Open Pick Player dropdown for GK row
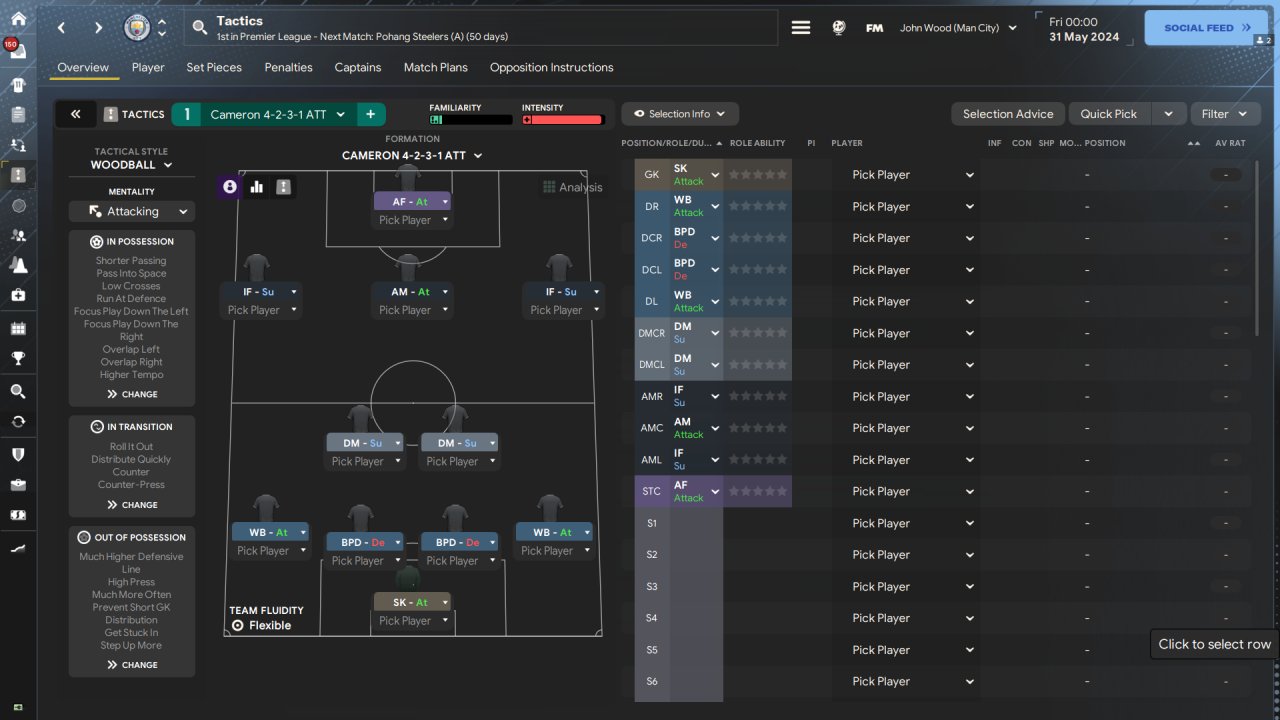This screenshot has width=1280, height=720. 912,175
